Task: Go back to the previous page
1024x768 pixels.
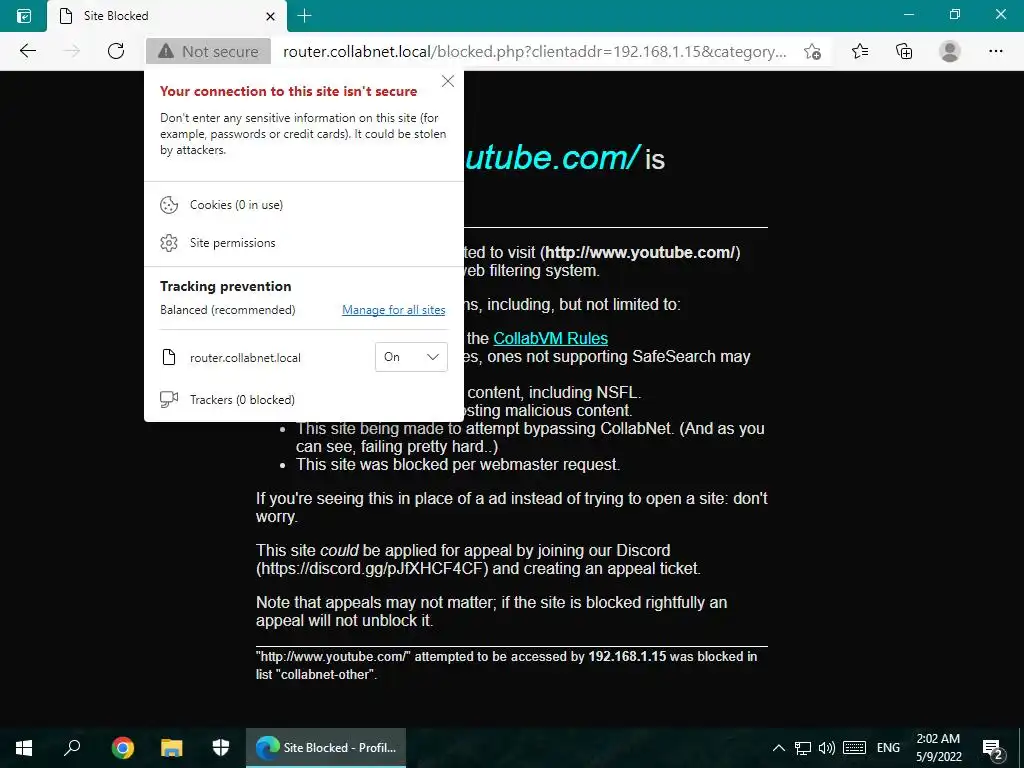Action: [27, 51]
